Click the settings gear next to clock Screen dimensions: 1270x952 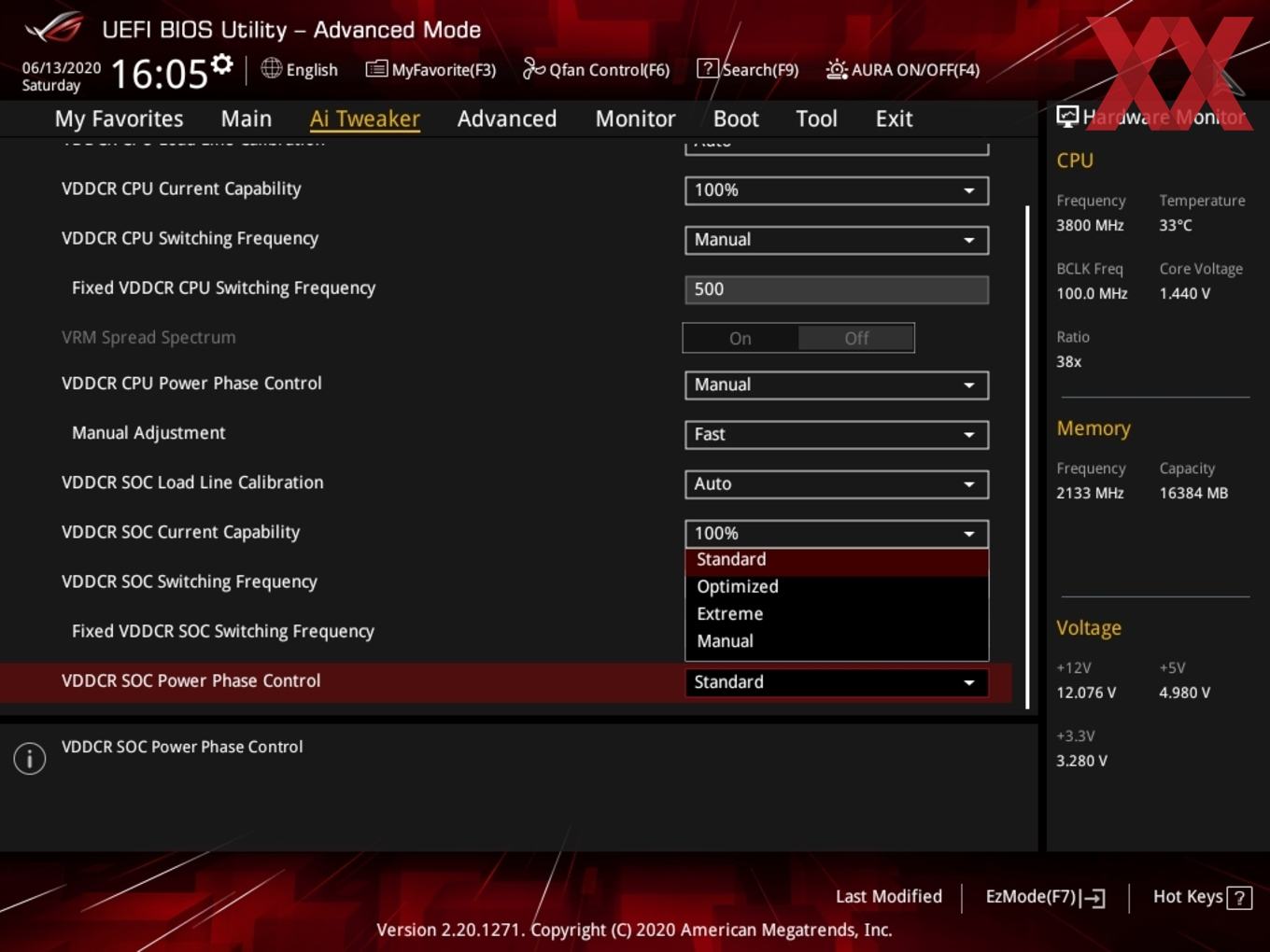(x=221, y=63)
